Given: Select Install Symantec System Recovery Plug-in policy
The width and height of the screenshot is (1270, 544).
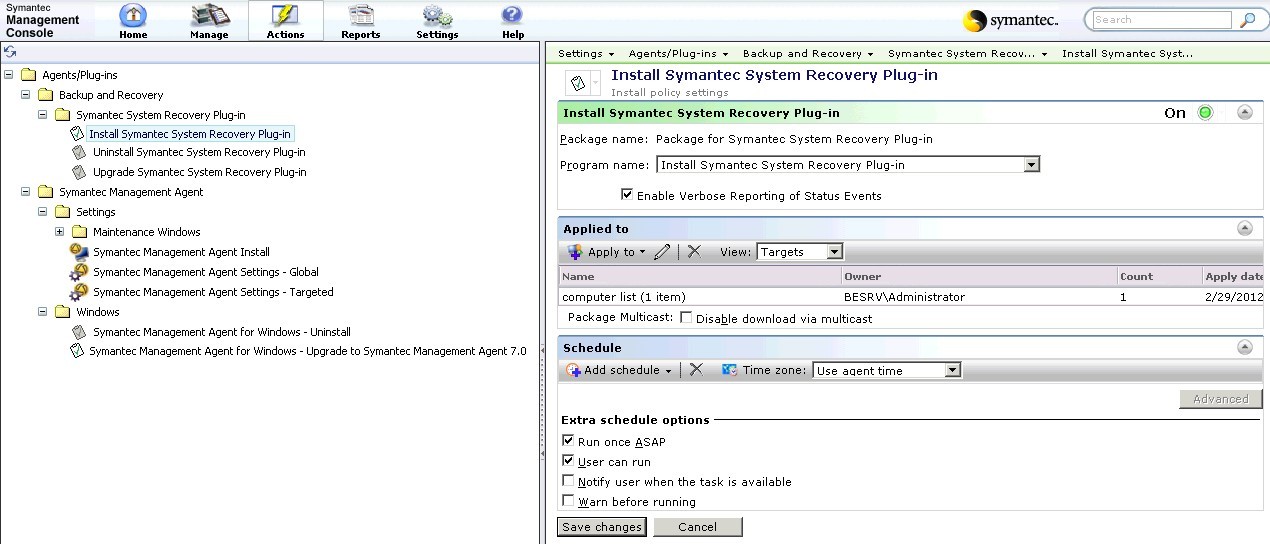Looking at the screenshot, I should (190, 134).
